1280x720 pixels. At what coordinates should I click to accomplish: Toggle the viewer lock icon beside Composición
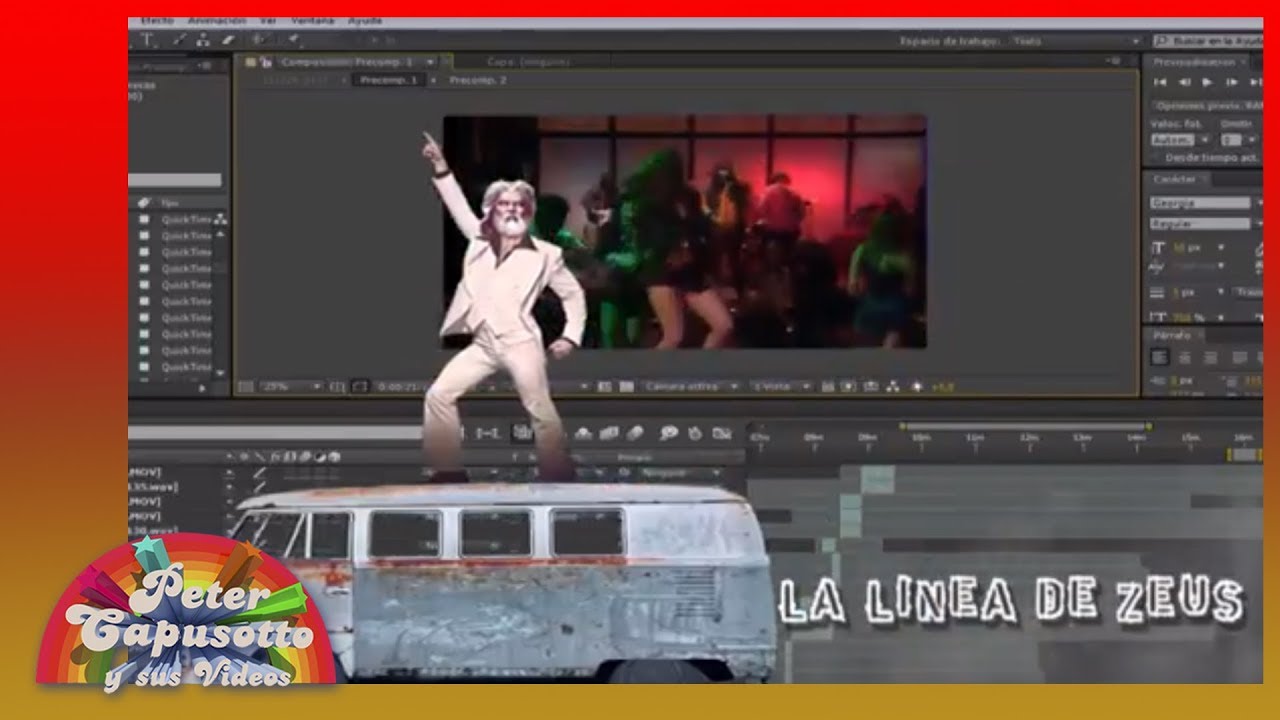(266, 62)
